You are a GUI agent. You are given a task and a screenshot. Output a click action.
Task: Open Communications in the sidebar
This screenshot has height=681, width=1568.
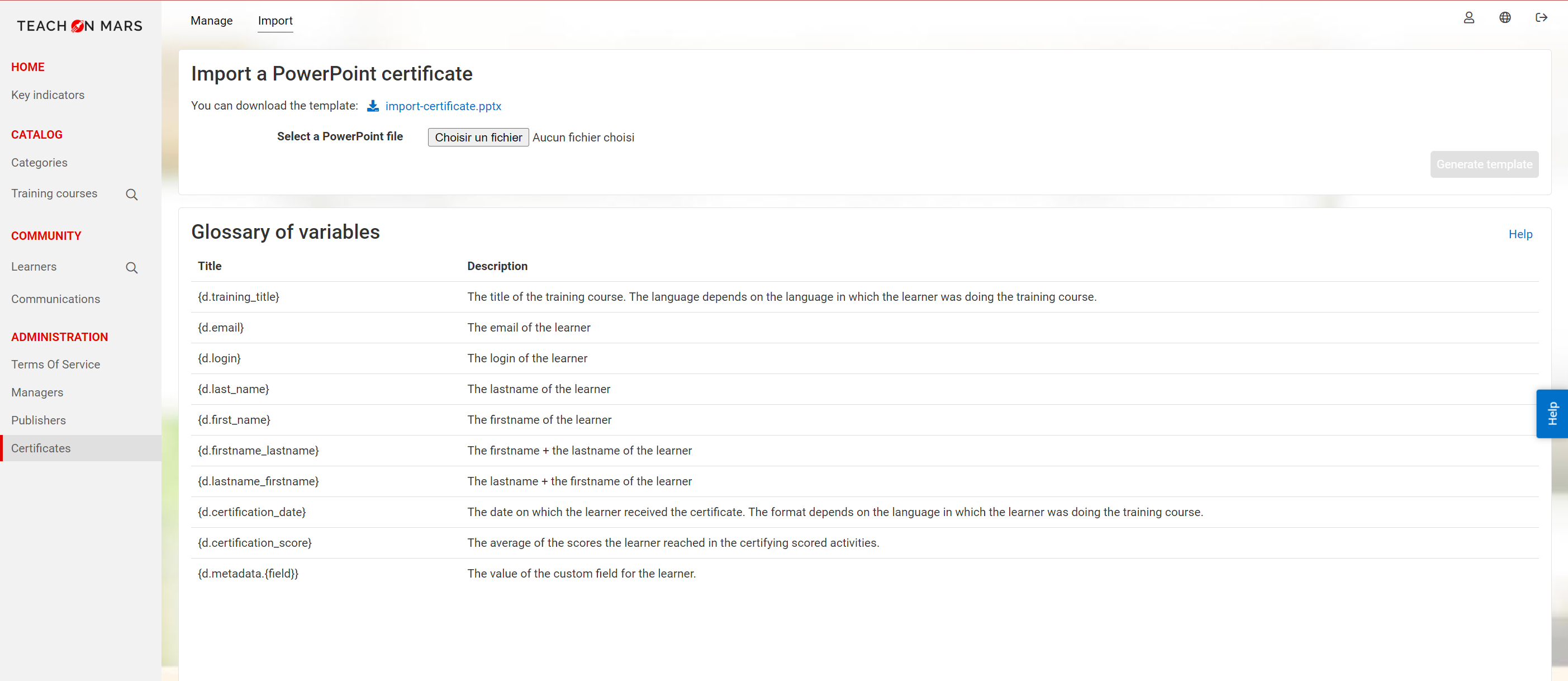[x=55, y=299]
